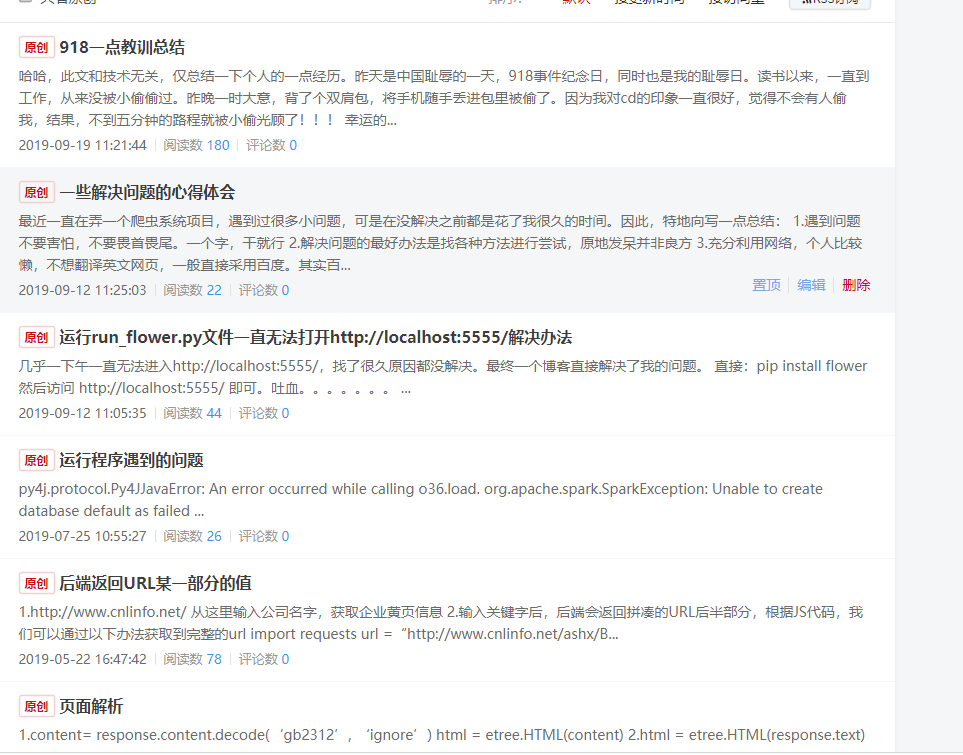The width and height of the screenshot is (963, 755).
Task: Click 评论数 0 of the 918 article
Action: (x=271, y=145)
